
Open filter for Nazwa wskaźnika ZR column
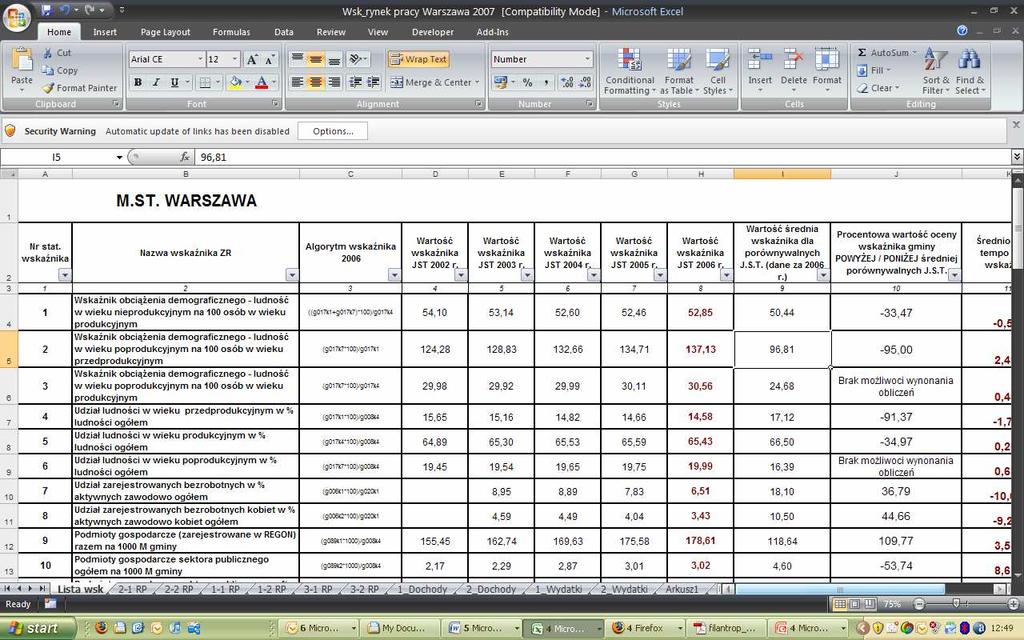pyautogui.click(x=291, y=276)
